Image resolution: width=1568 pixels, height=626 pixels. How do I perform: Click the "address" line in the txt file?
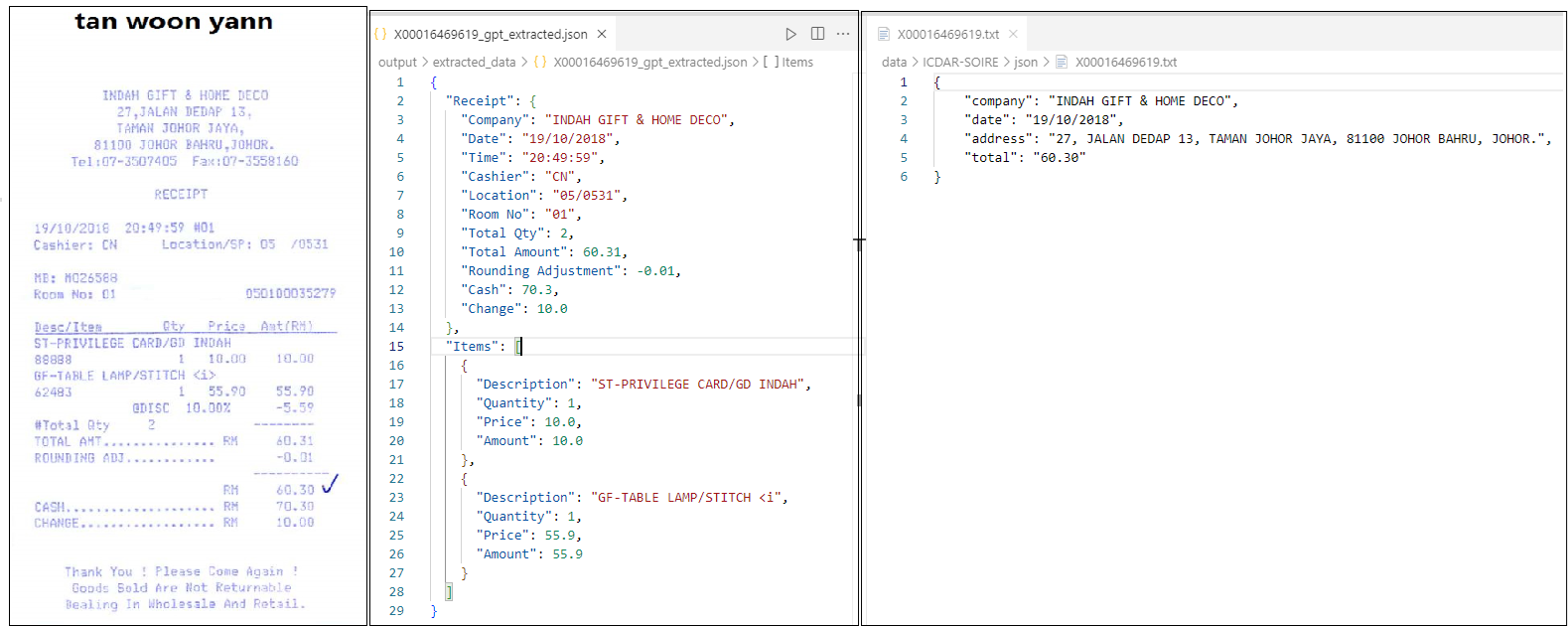coord(1000,139)
